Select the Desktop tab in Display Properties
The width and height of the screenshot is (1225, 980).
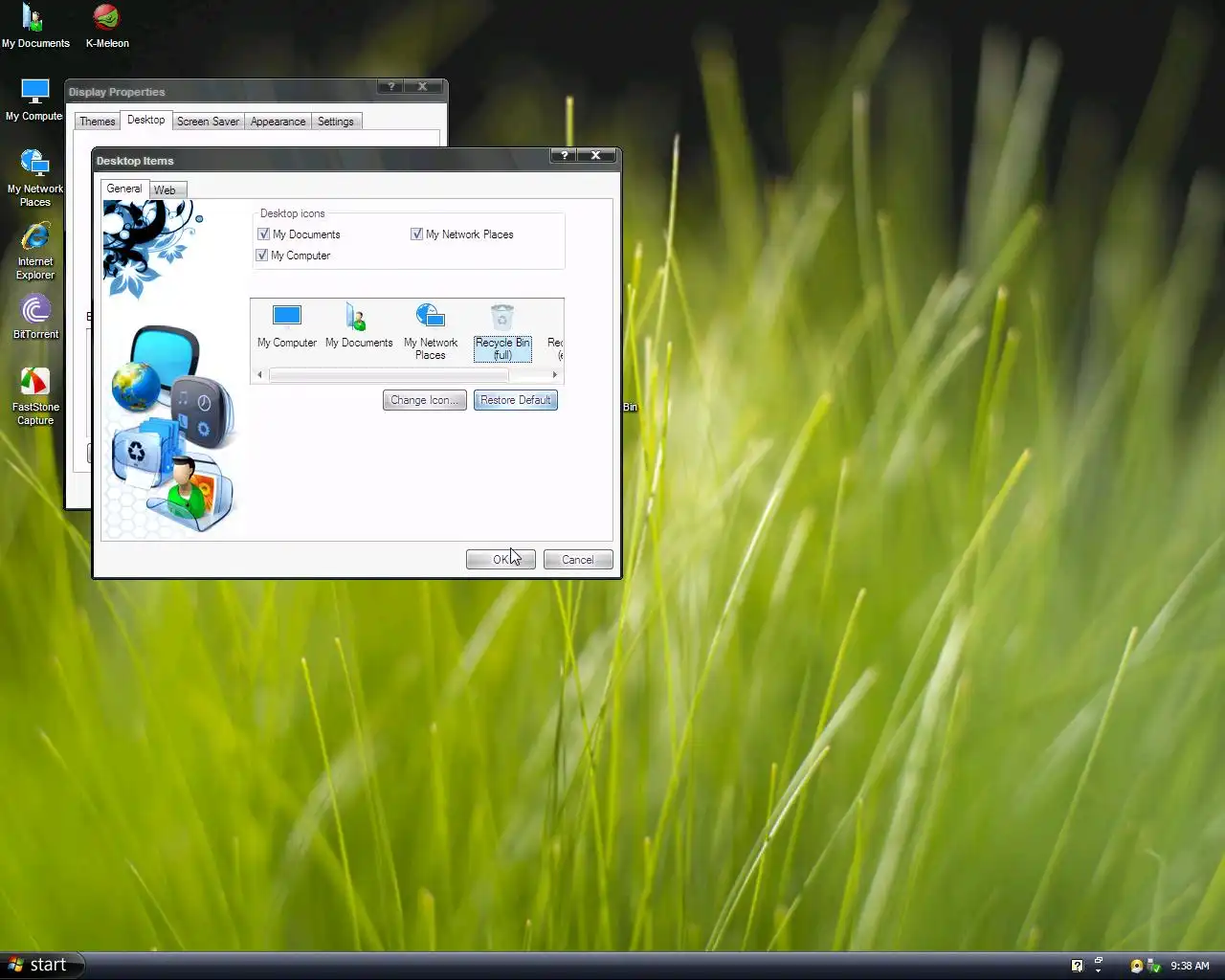tap(146, 120)
